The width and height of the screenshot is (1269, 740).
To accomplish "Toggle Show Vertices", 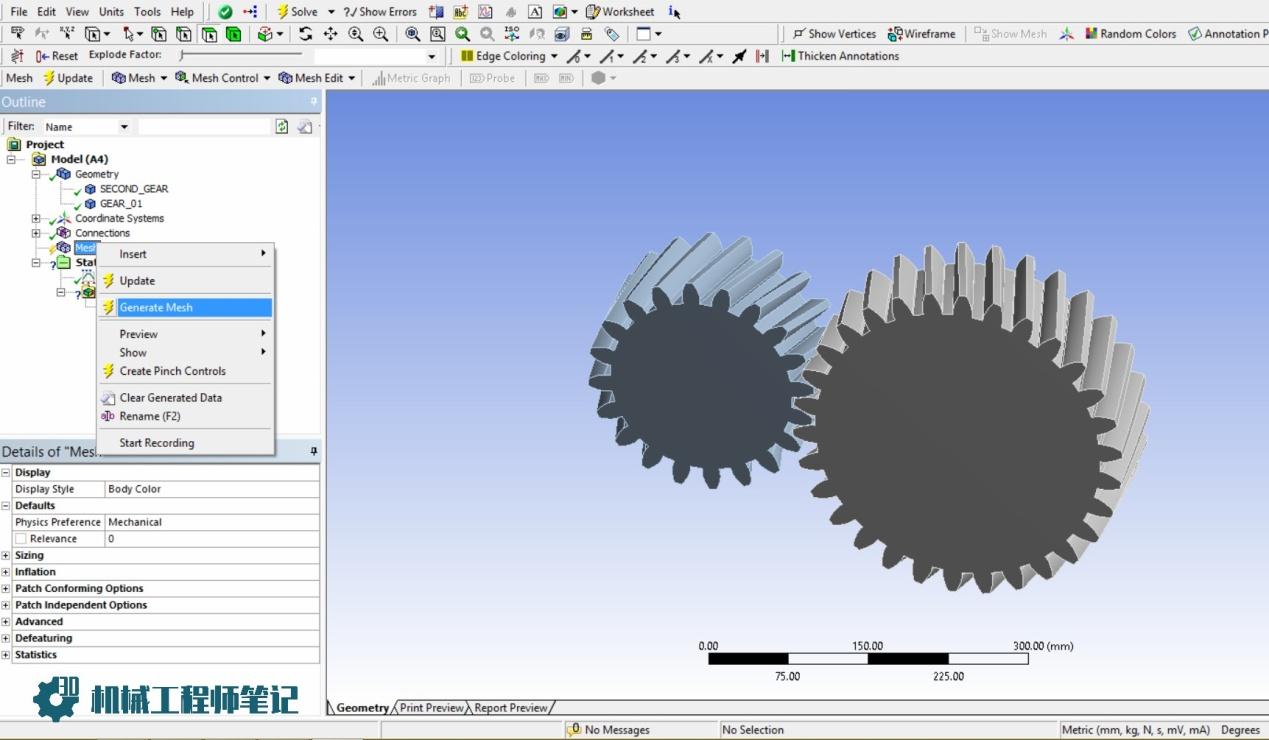I will tap(834, 34).
